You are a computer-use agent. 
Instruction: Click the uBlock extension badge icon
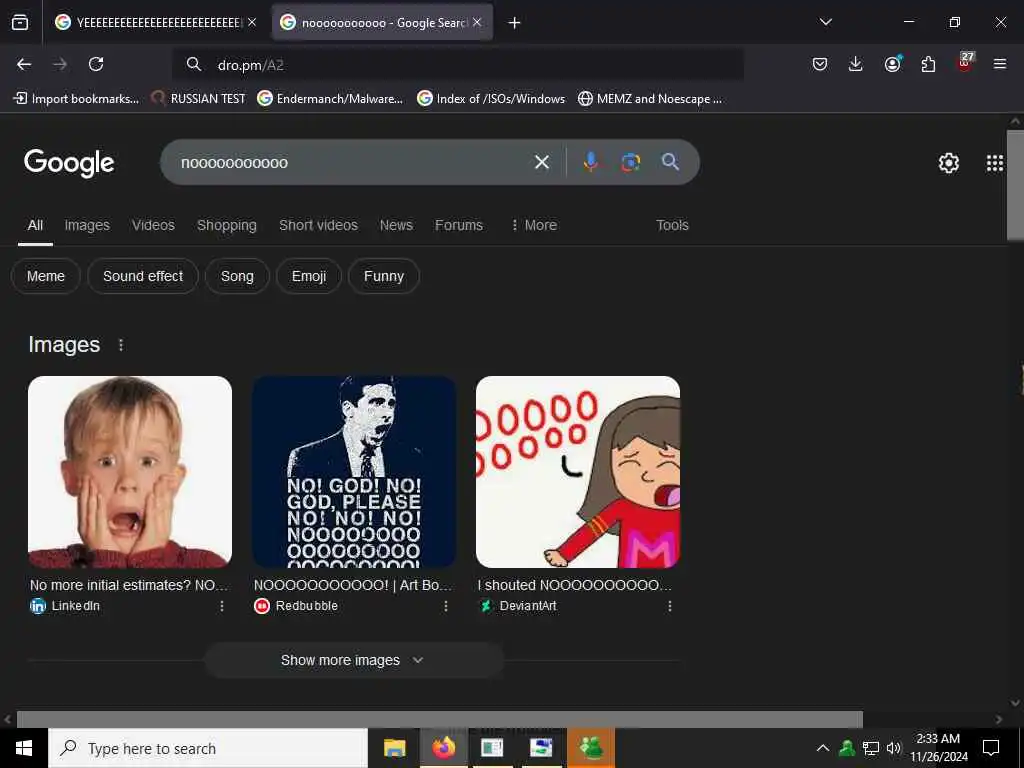coord(965,63)
